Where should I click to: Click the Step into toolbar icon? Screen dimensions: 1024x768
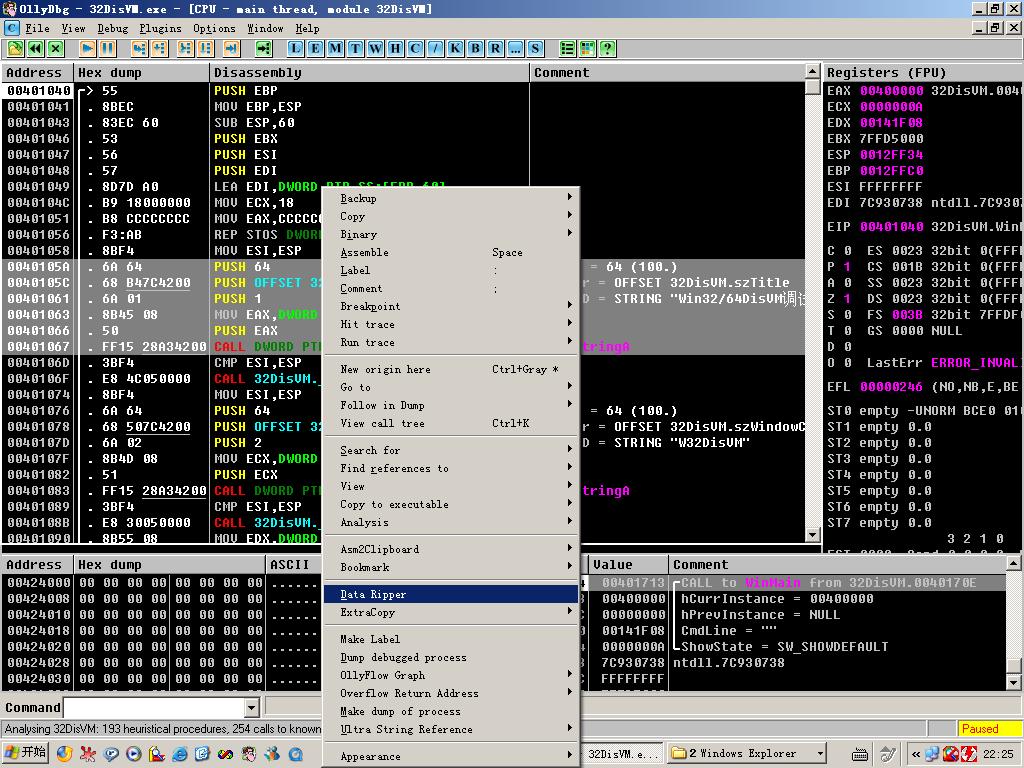click(x=139, y=48)
